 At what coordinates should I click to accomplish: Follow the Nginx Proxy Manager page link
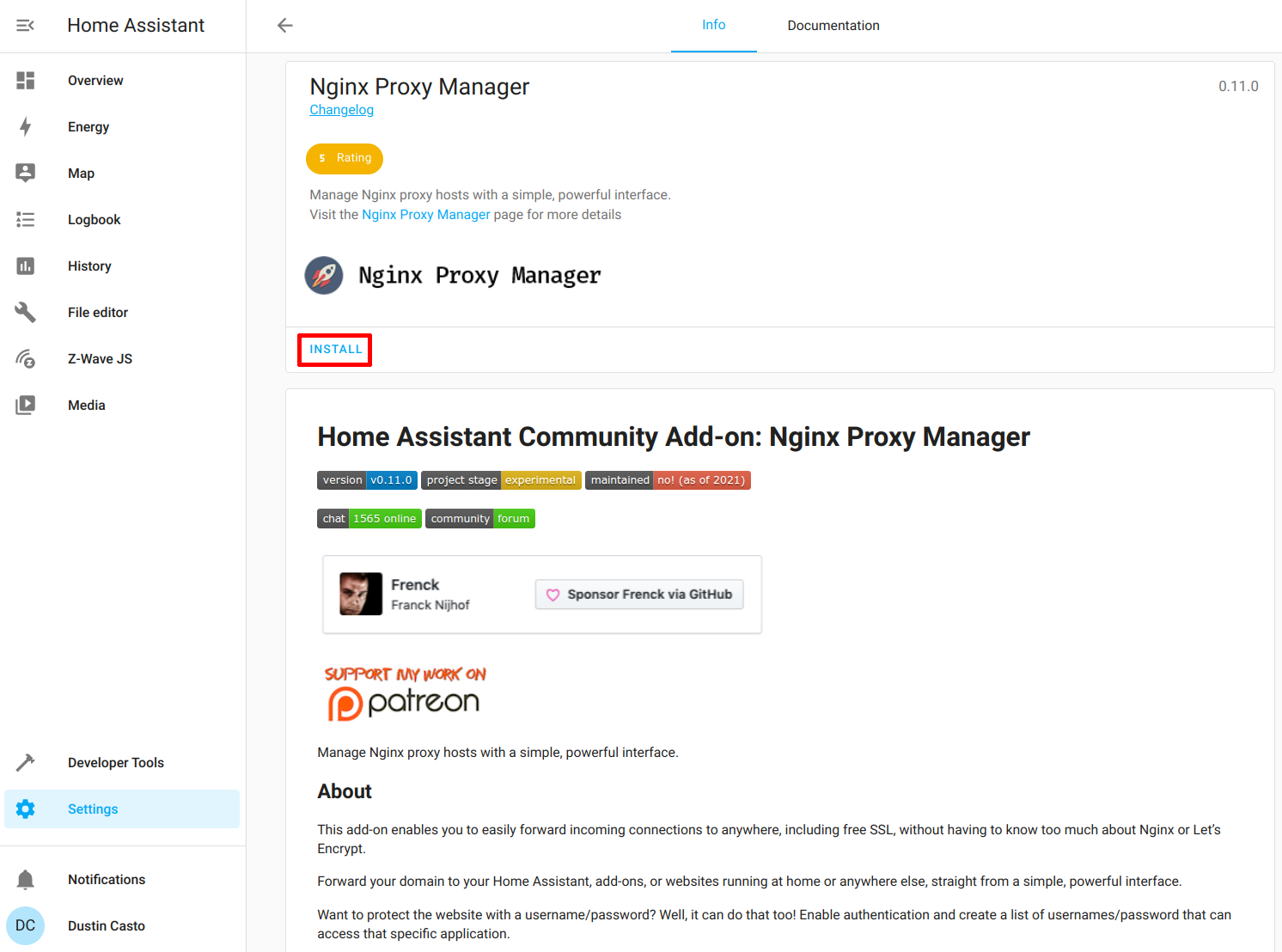tap(426, 215)
